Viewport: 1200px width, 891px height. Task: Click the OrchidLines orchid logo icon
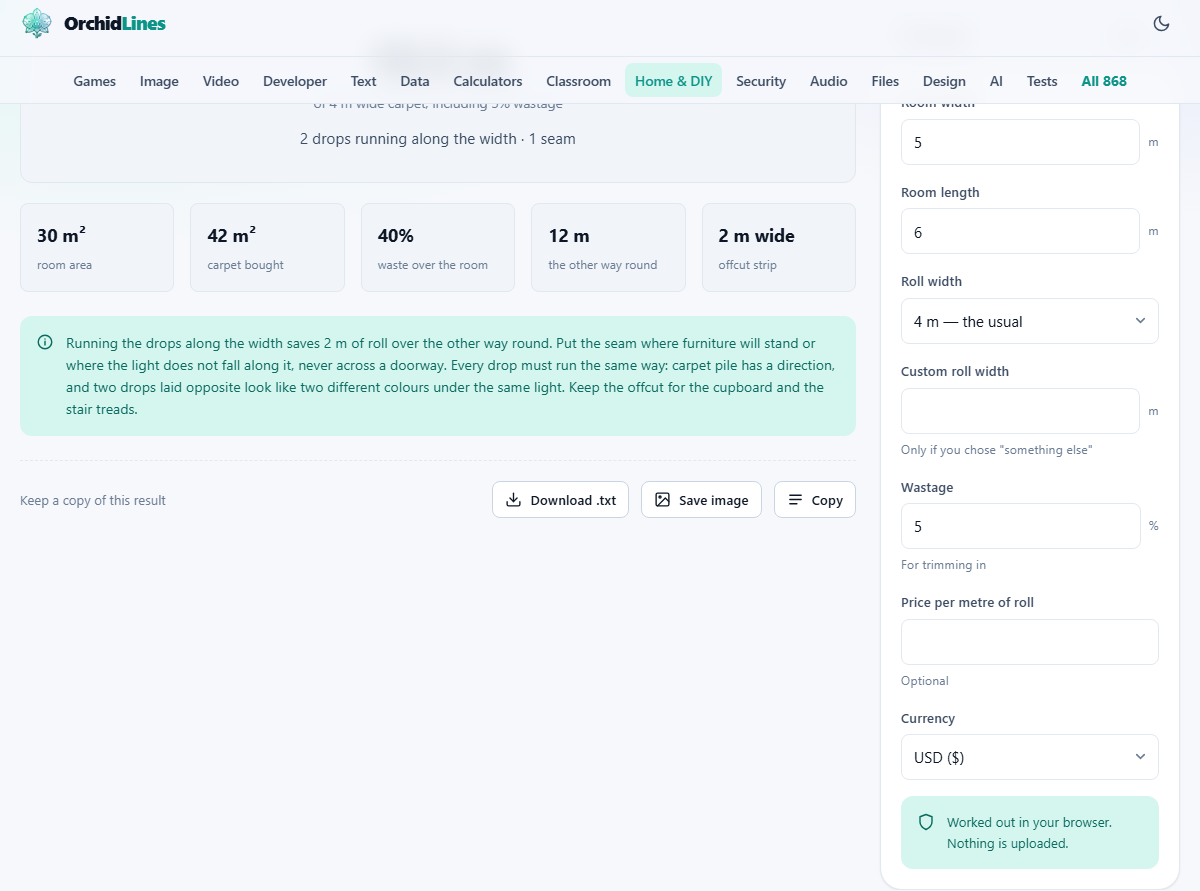point(37,23)
